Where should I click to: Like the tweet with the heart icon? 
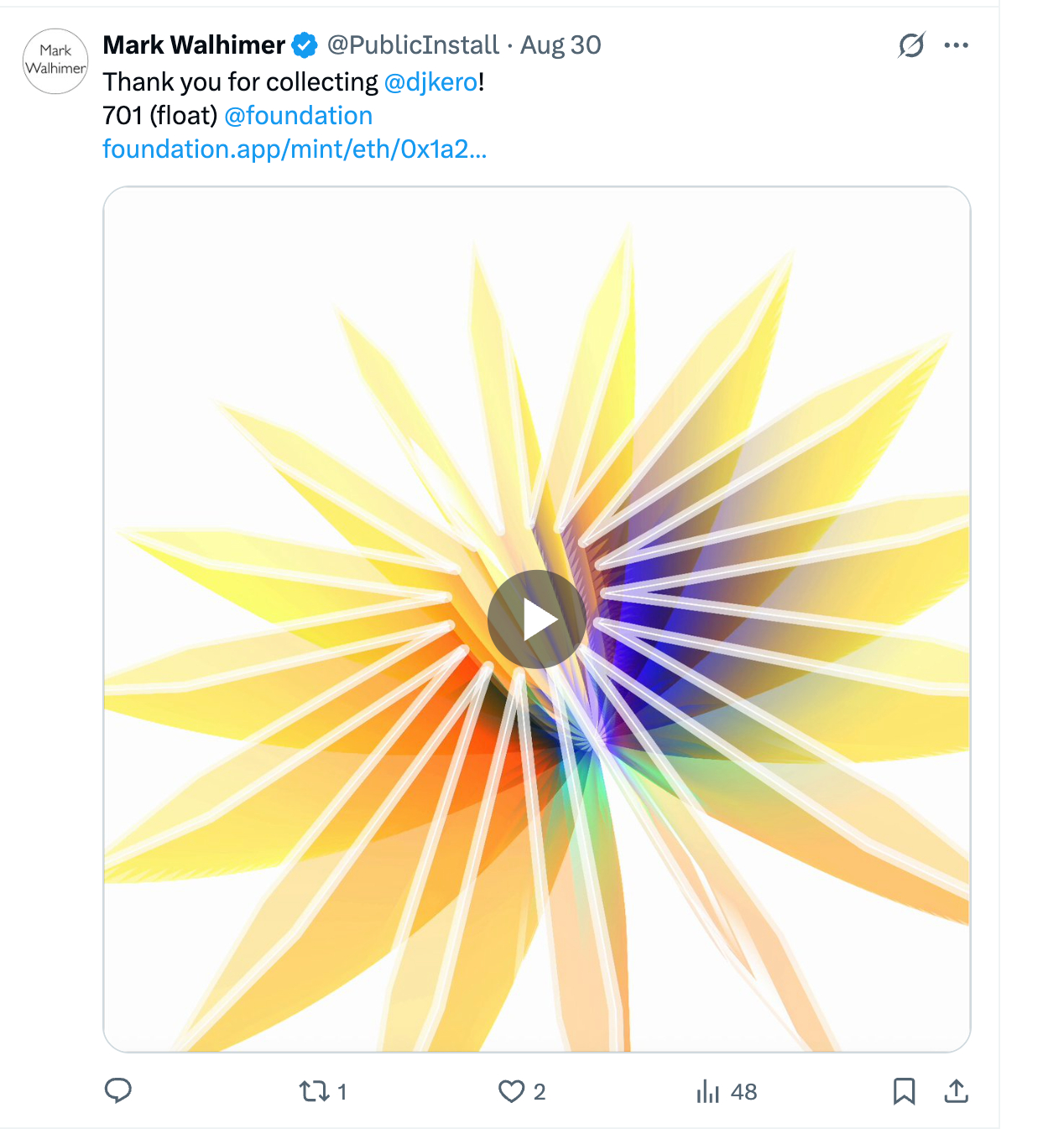click(511, 1091)
